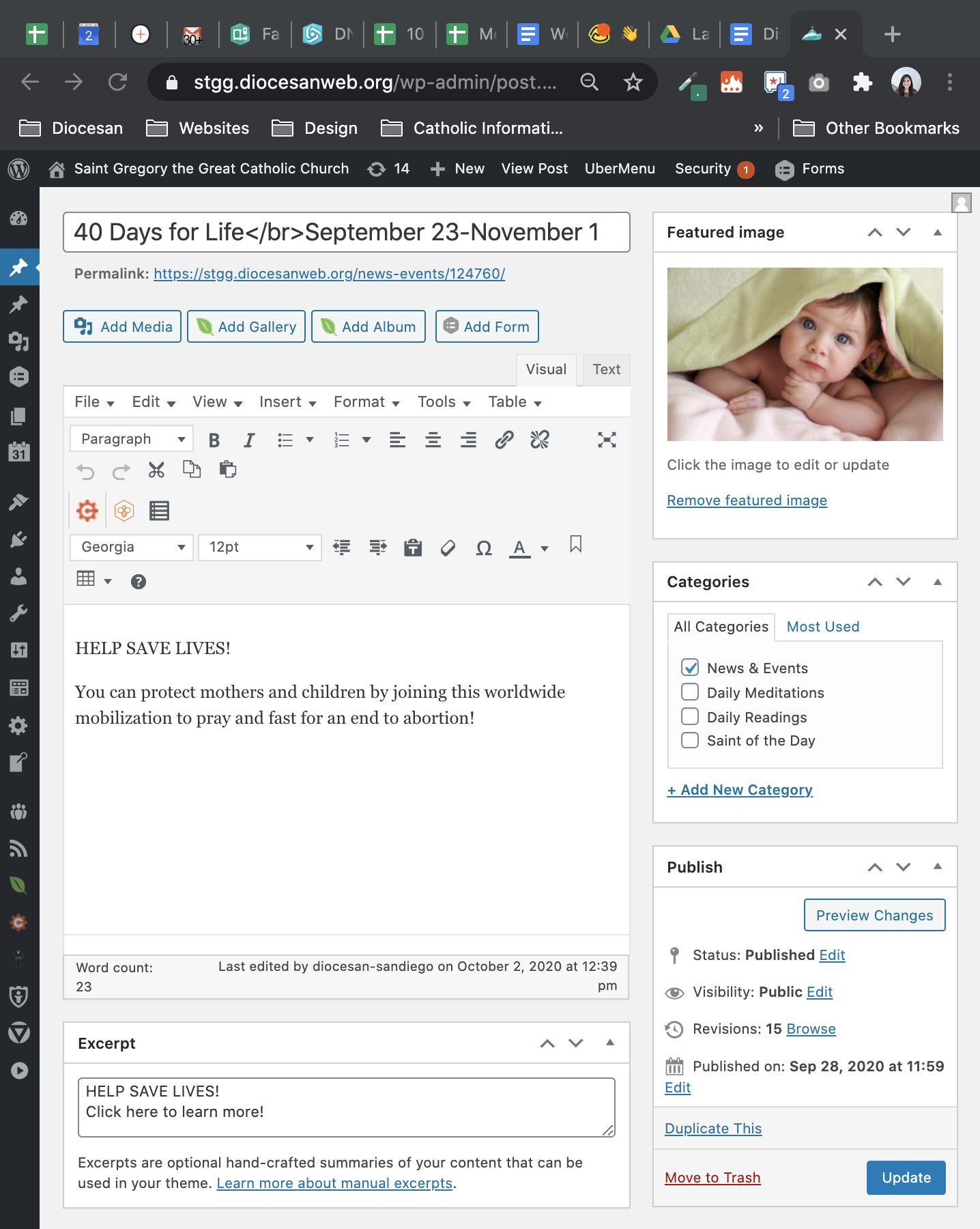Click the editor help question mark icon
Viewport: 980px width, 1229px height.
(x=139, y=582)
